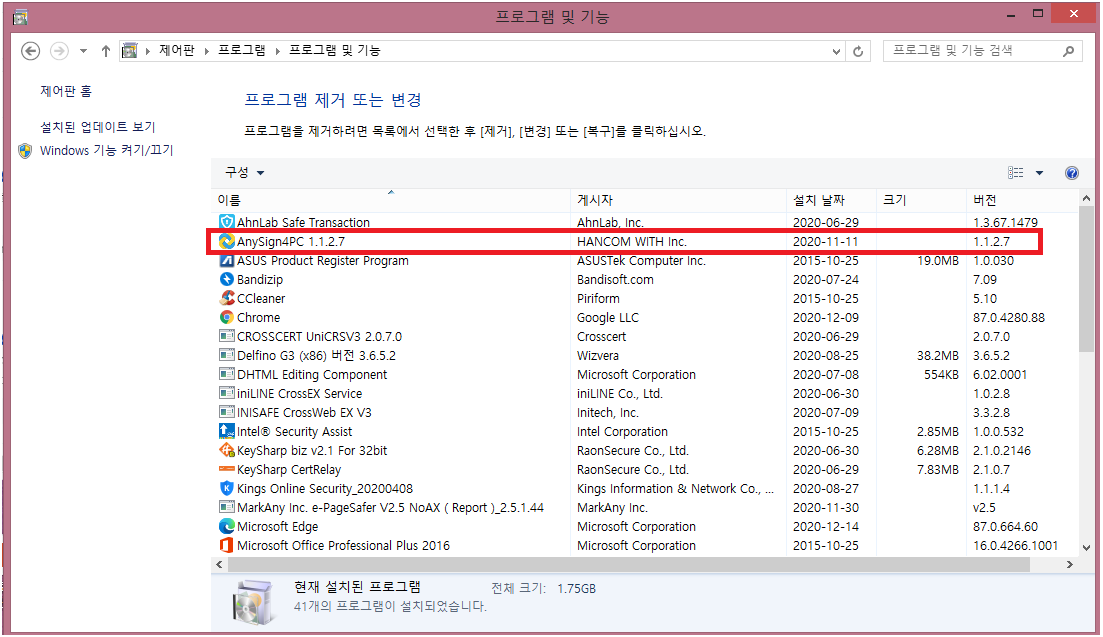Click the 프로그램 breadcrumb
The image size is (1103, 637).
242,51
